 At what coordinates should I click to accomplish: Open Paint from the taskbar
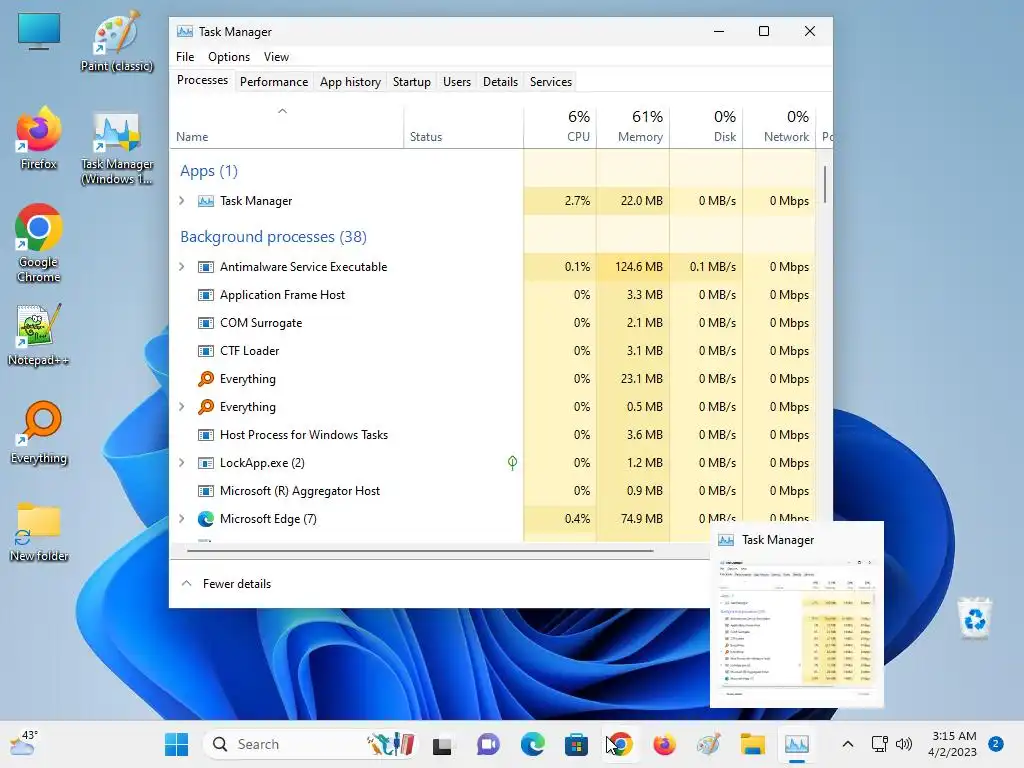(709, 744)
